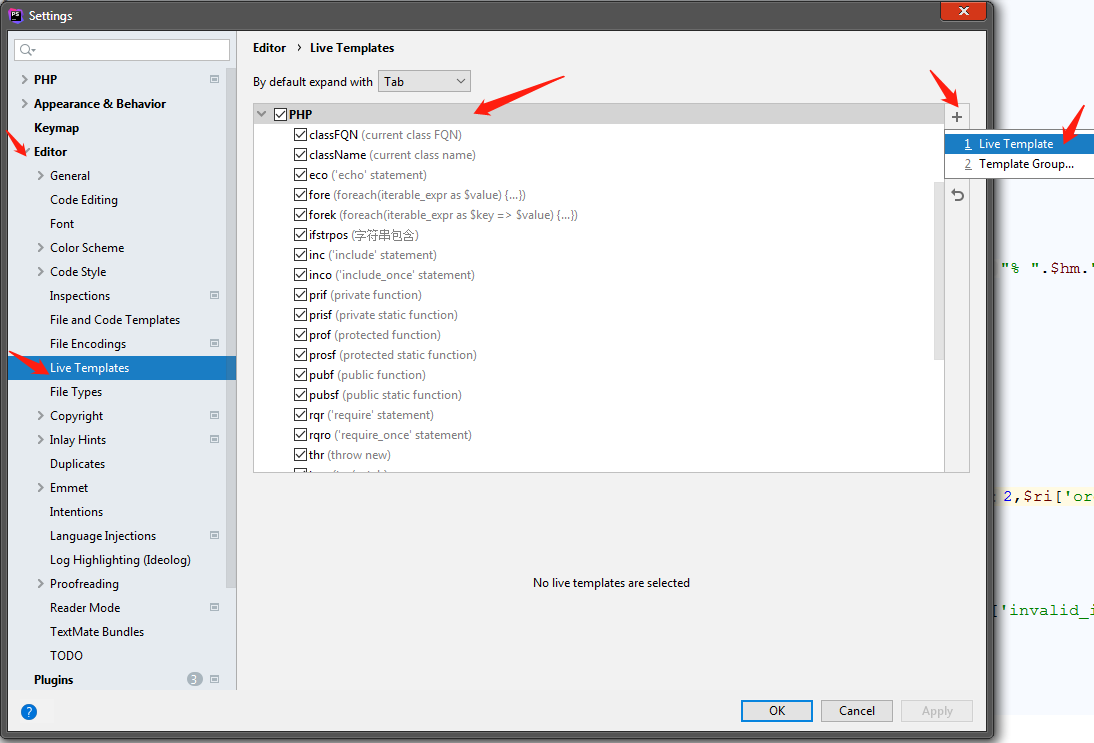Expand the Proofreading subsection
Viewport: 1094px width, 743px height.
pyautogui.click(x=40, y=584)
